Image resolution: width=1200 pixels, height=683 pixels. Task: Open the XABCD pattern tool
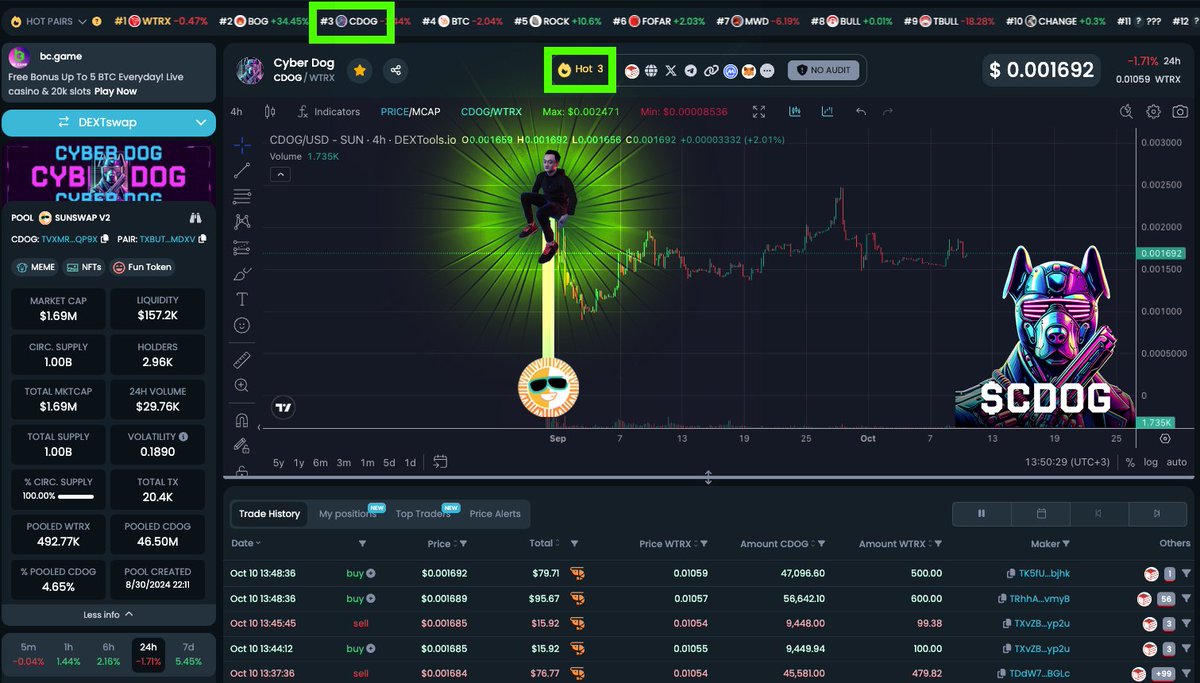242,222
